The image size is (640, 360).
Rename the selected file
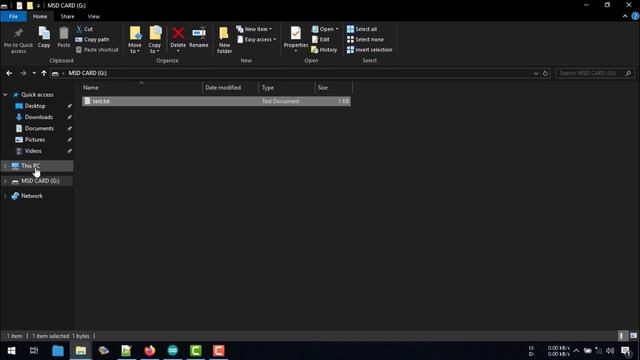click(x=199, y=38)
